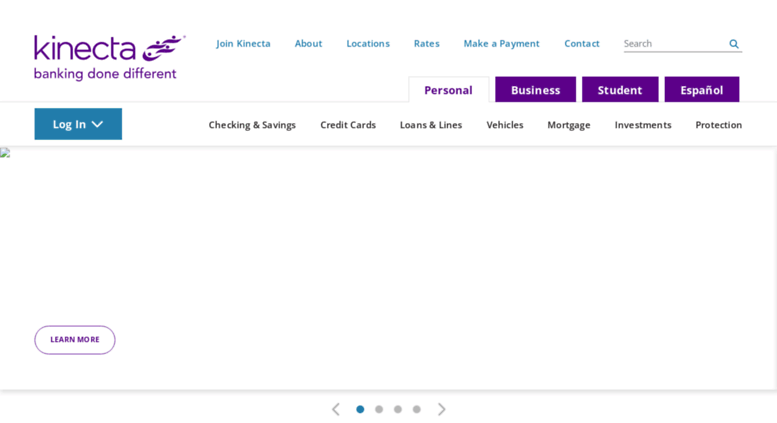Expand the Log In dropdown
Viewport: 777px width, 423px height.
[x=78, y=124]
